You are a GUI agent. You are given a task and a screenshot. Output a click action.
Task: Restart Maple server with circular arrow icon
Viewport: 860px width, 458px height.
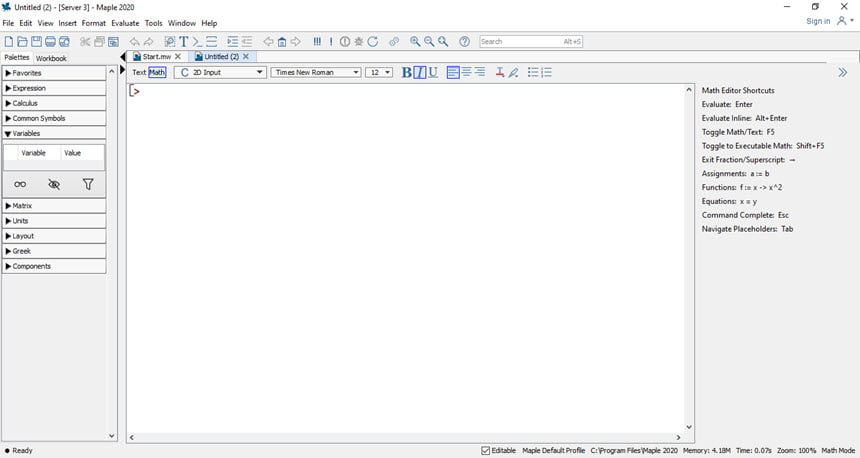point(373,42)
